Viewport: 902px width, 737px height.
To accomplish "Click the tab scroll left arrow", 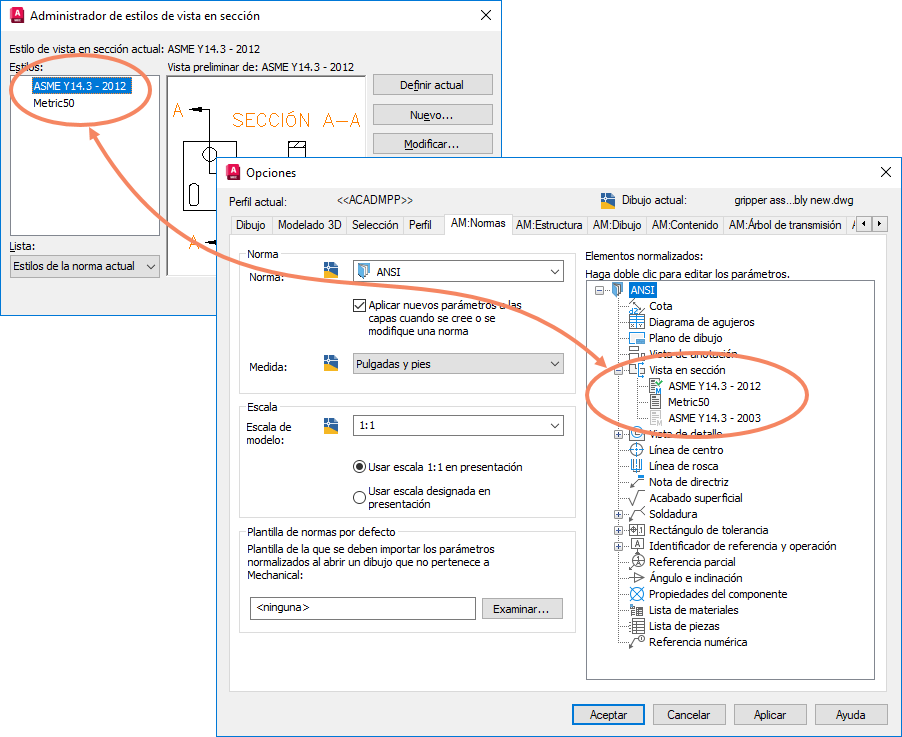I will [x=864, y=224].
